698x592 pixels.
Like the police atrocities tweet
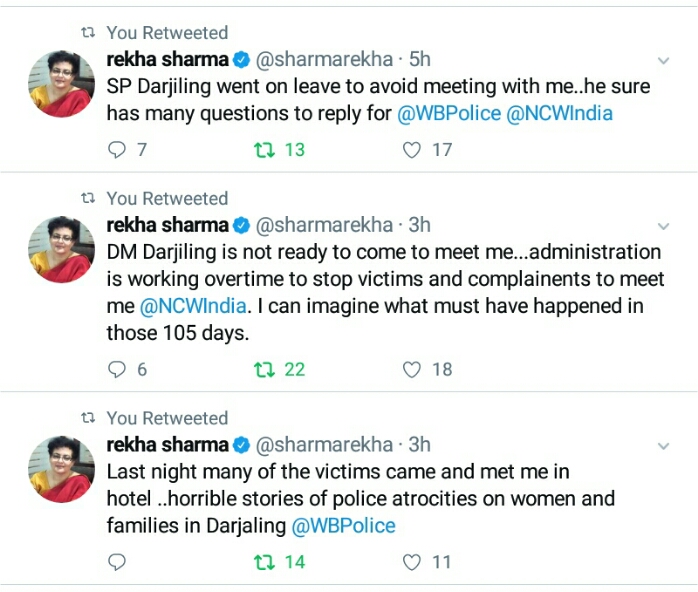coord(412,562)
